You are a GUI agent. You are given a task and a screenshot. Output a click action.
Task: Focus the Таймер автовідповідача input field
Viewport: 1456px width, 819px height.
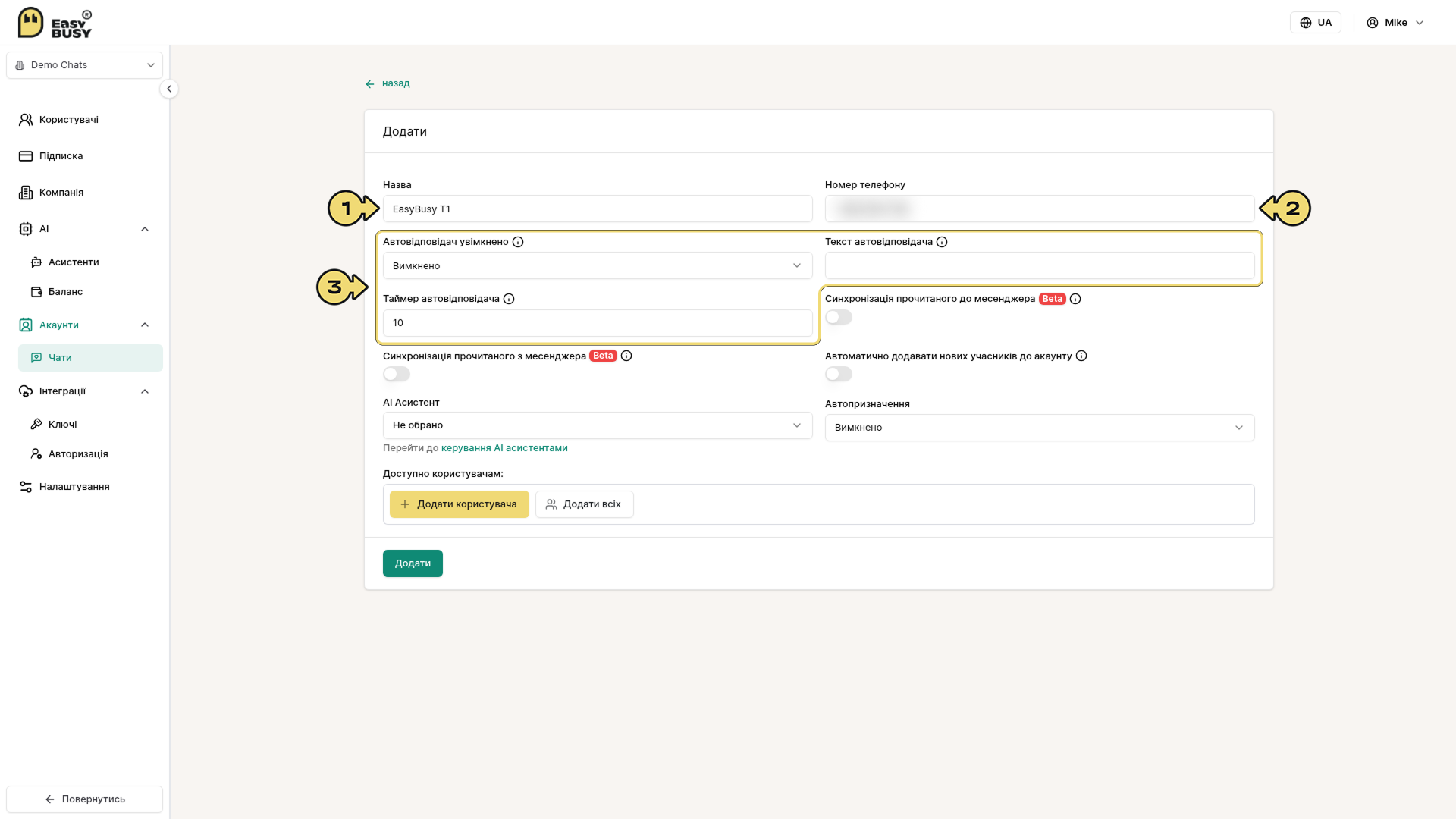click(x=598, y=323)
